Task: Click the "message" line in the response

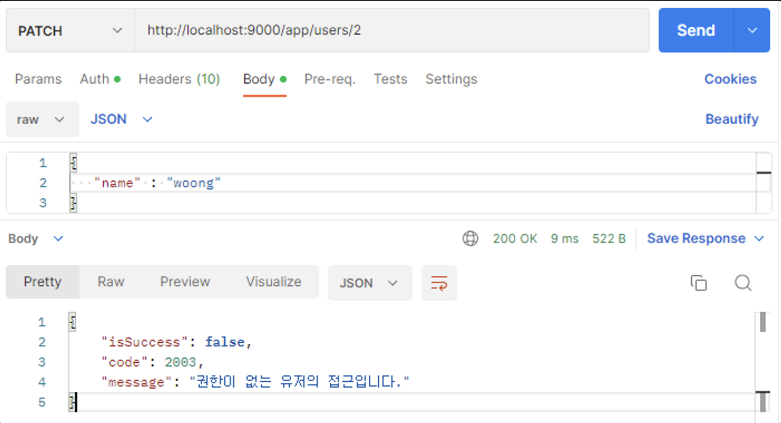Action: pos(255,382)
